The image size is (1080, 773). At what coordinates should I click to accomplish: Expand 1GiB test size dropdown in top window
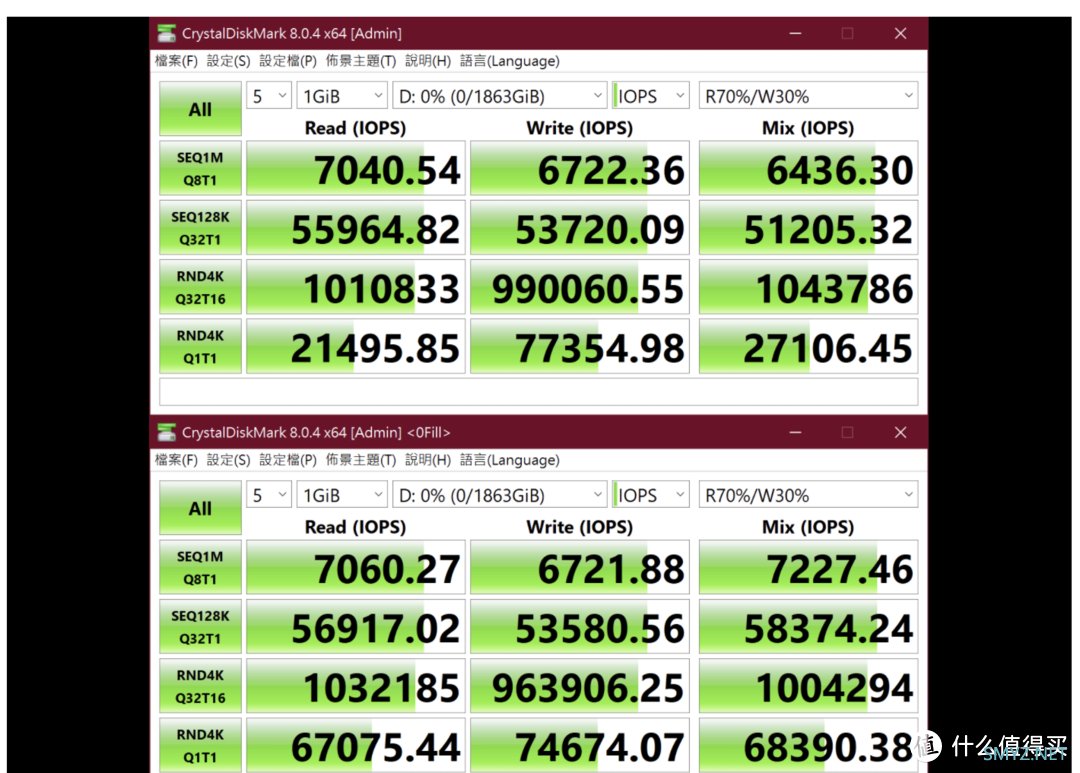342,96
